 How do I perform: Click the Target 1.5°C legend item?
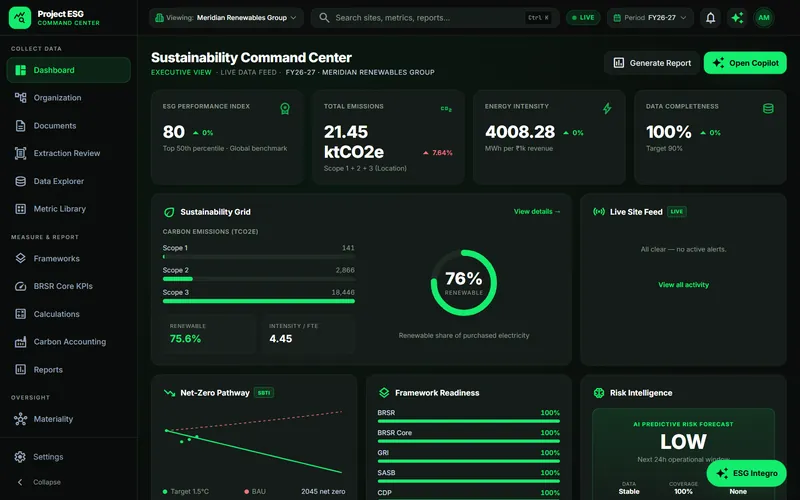click(x=186, y=491)
